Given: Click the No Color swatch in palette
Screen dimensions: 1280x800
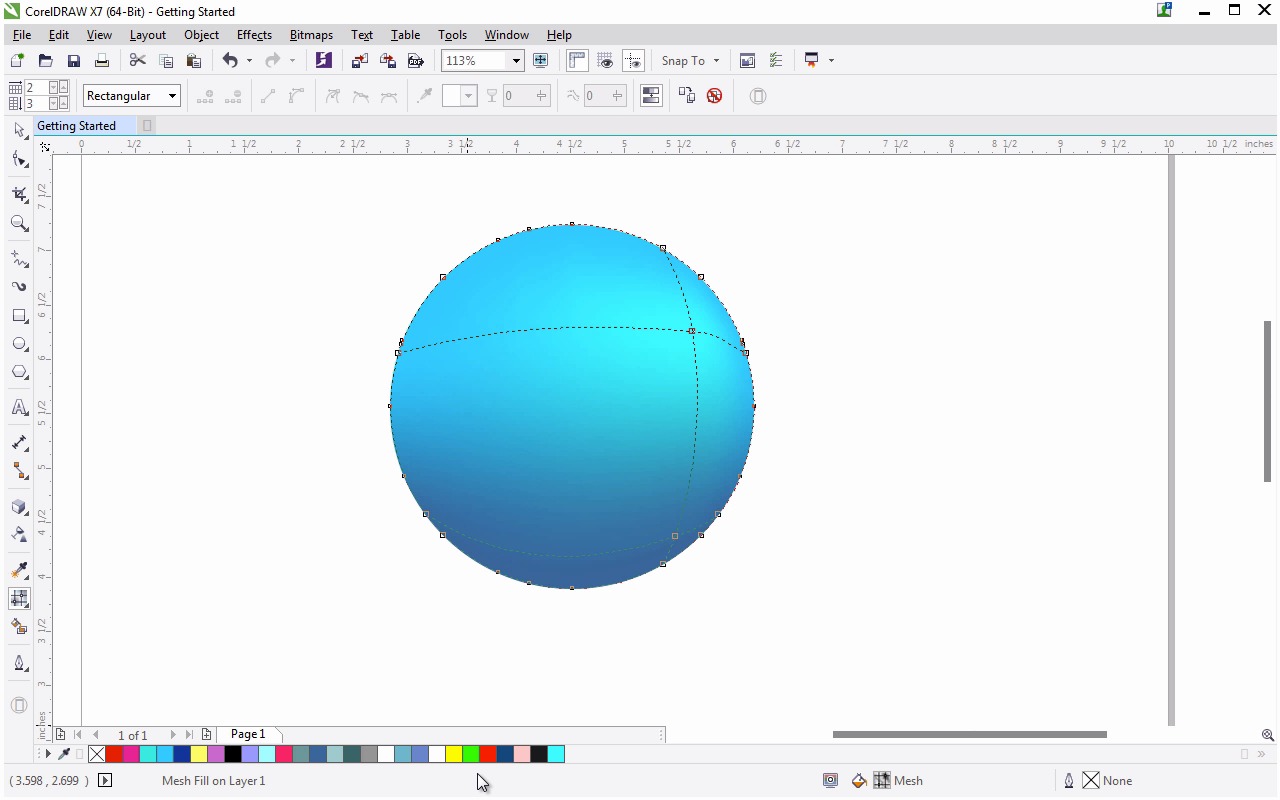Looking at the screenshot, I should 97,754.
